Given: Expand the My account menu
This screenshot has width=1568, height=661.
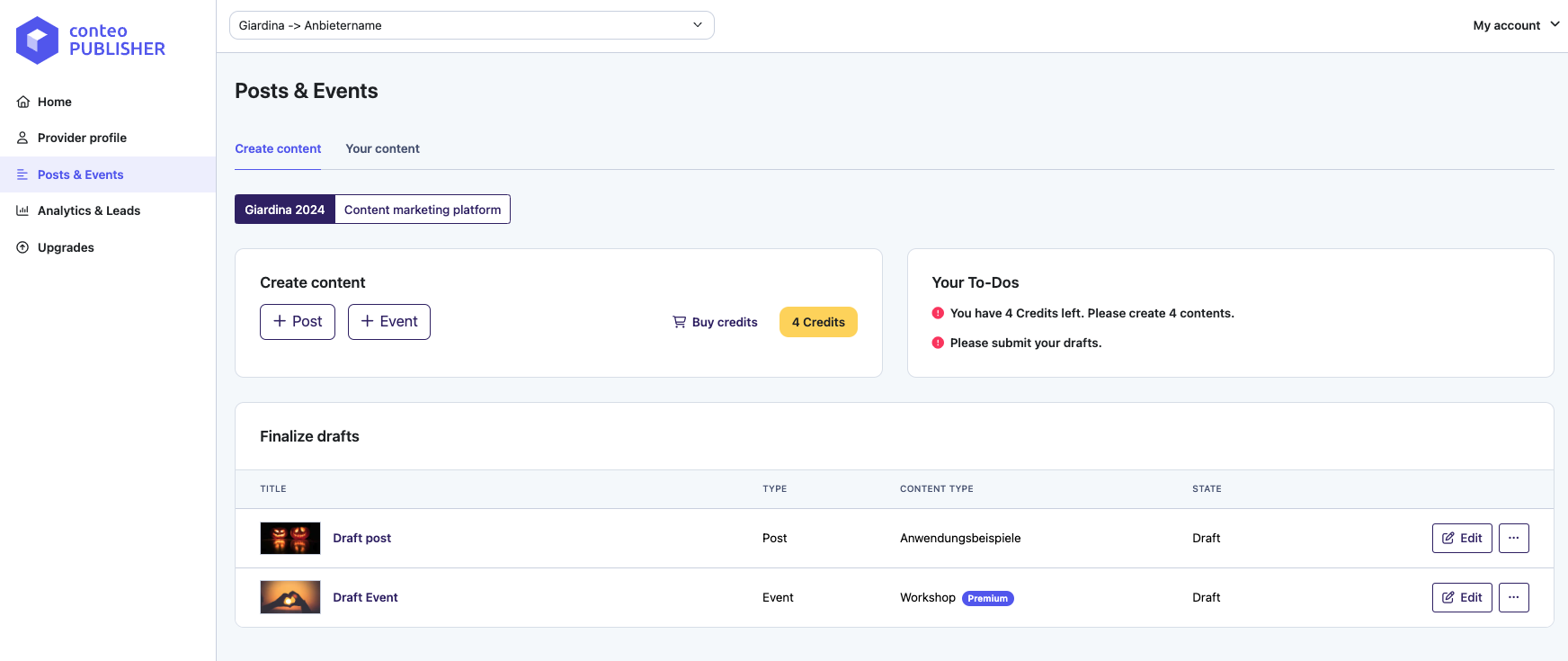Looking at the screenshot, I should [1516, 25].
